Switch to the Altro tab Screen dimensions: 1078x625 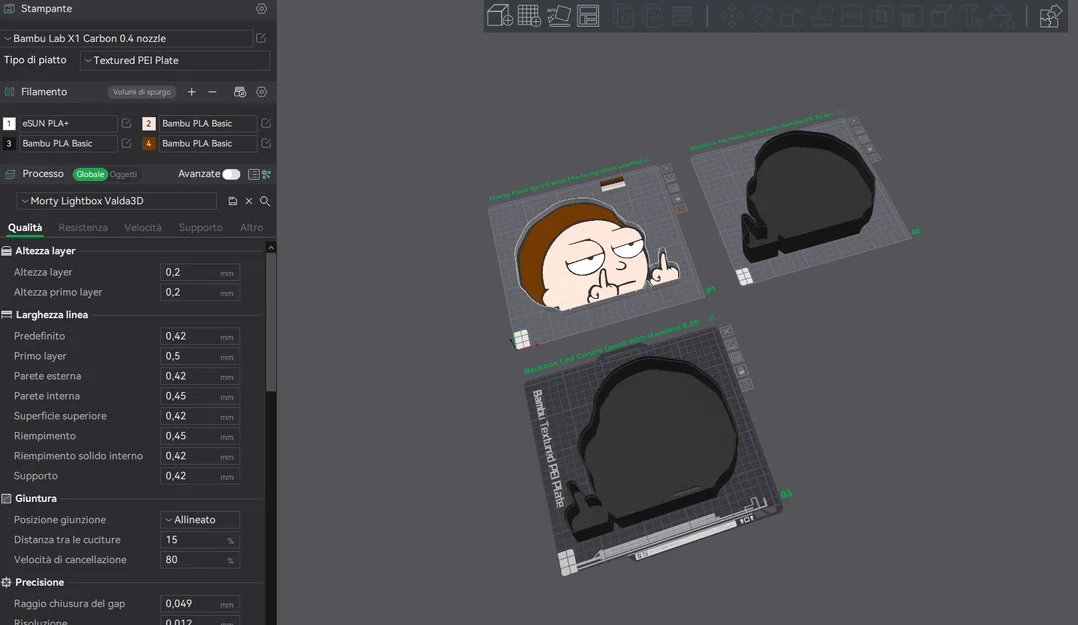click(252, 228)
